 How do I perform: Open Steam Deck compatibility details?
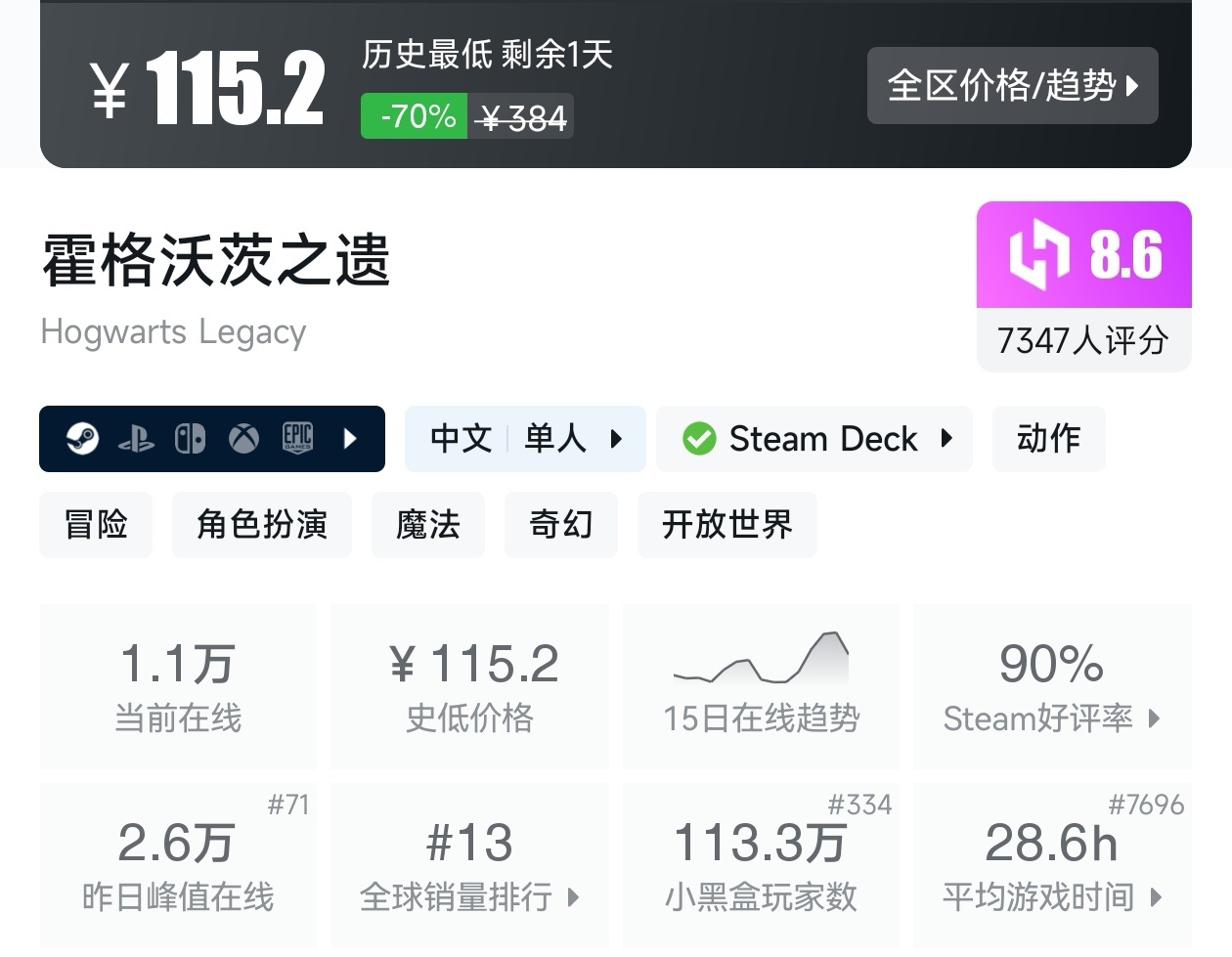tap(814, 439)
